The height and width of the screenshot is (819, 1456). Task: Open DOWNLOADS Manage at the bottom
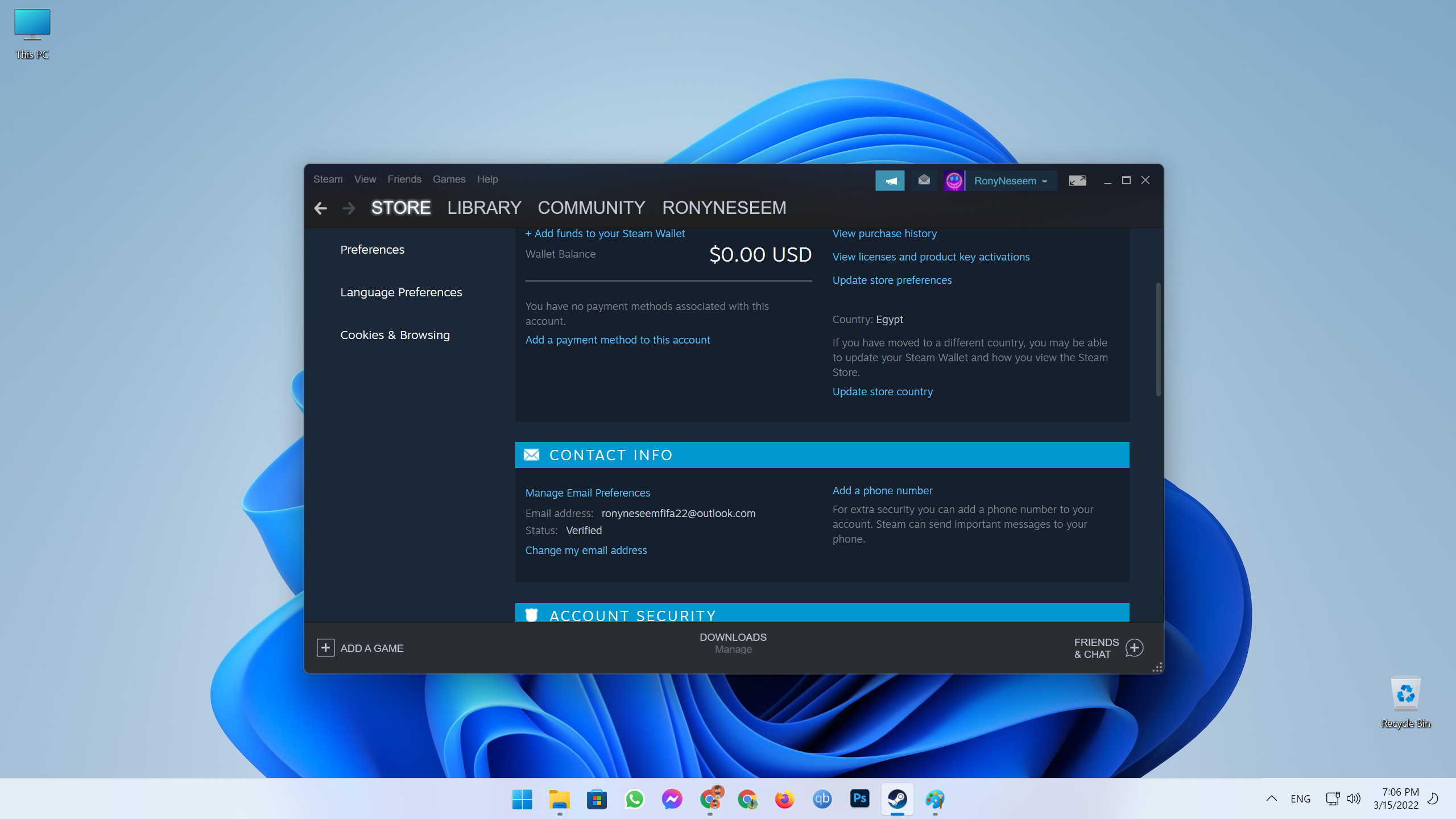coord(733,643)
